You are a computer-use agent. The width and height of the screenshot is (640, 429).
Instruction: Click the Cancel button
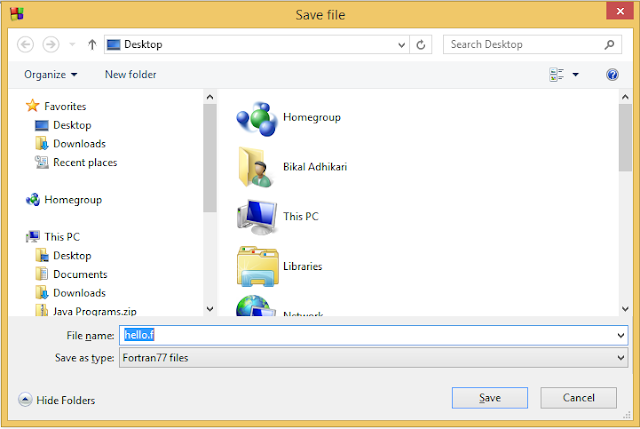coord(578,398)
